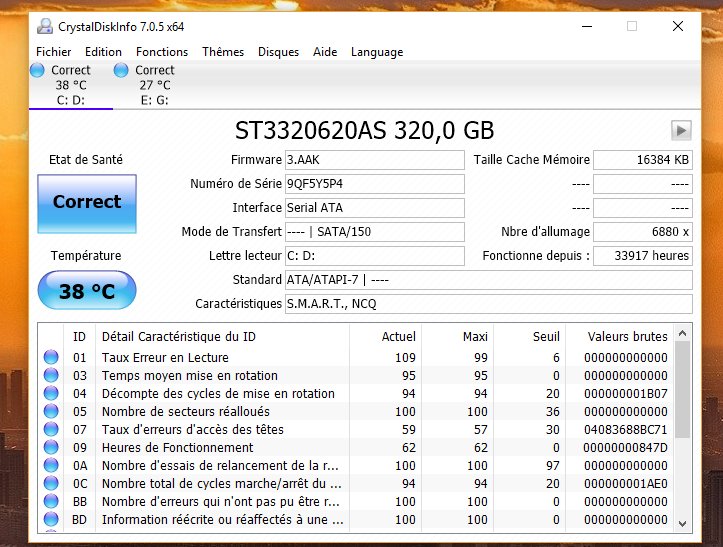723x547 pixels.
Task: Open the Fonctions menu
Action: point(162,52)
